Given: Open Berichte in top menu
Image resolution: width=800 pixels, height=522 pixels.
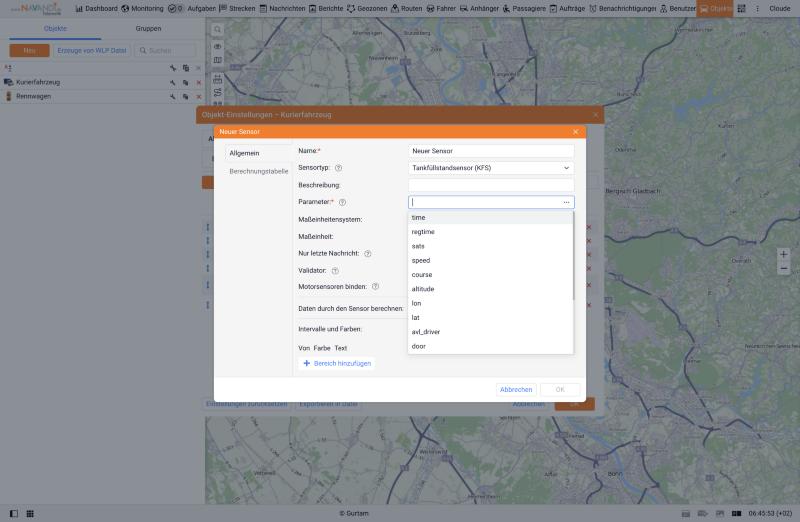Looking at the screenshot, I should [x=326, y=9].
